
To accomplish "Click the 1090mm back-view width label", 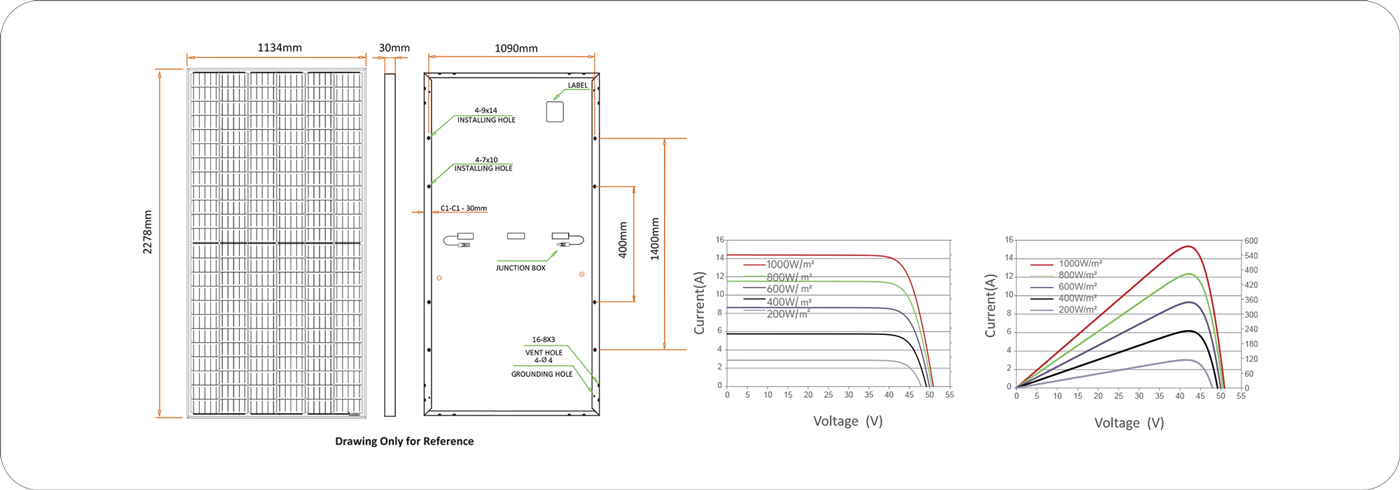I will [516, 48].
